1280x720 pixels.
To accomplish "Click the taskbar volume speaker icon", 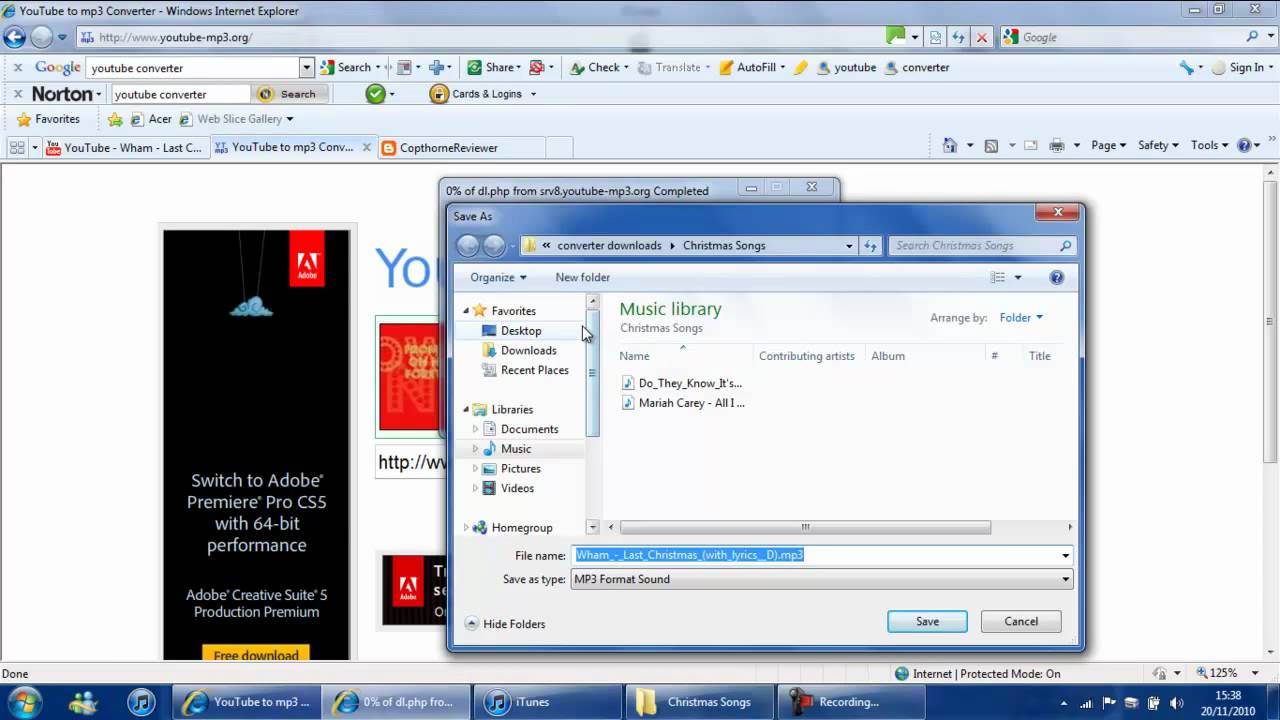I will click(1176, 702).
